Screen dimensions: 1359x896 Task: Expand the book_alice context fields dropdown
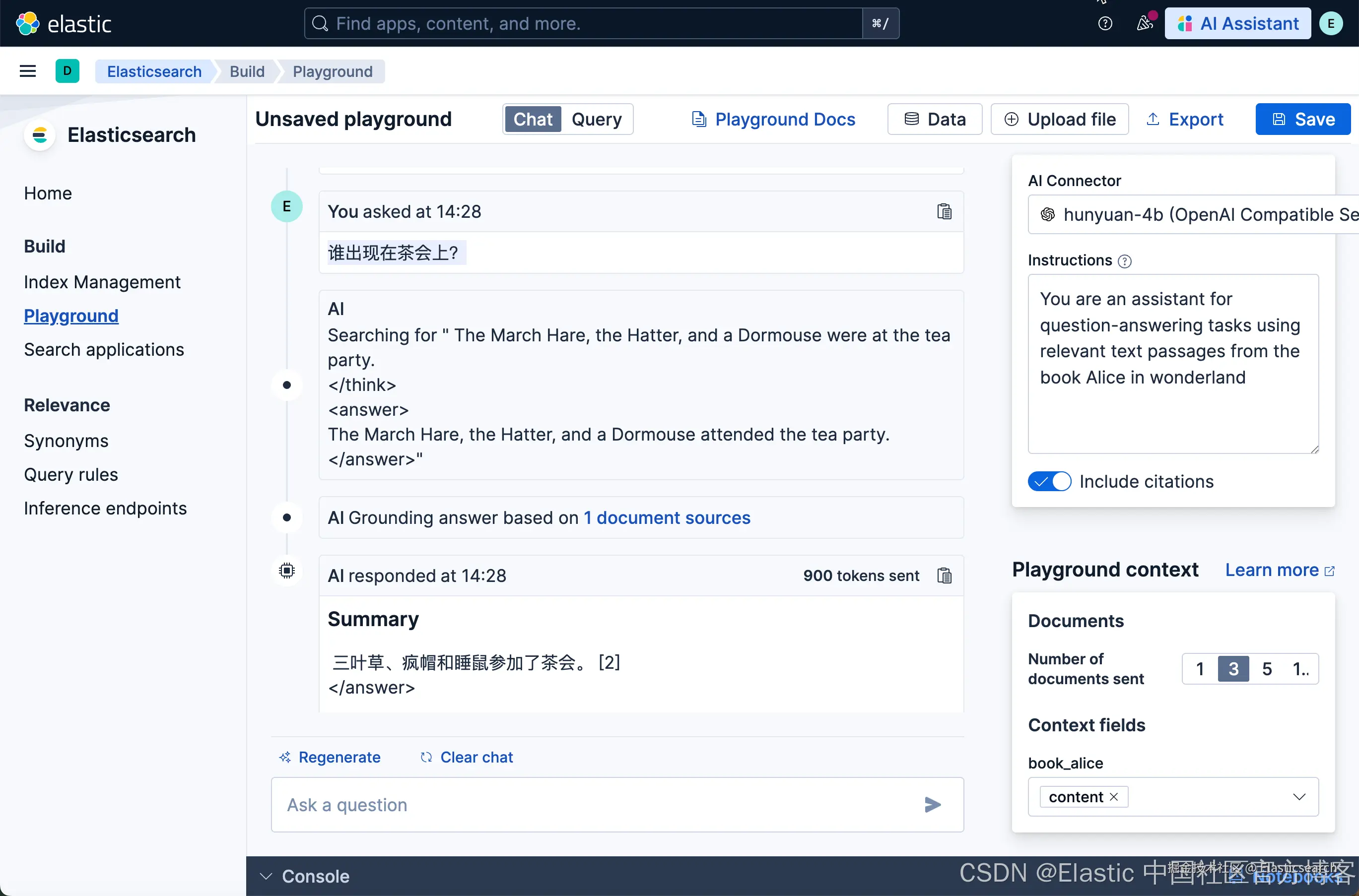tap(1298, 797)
